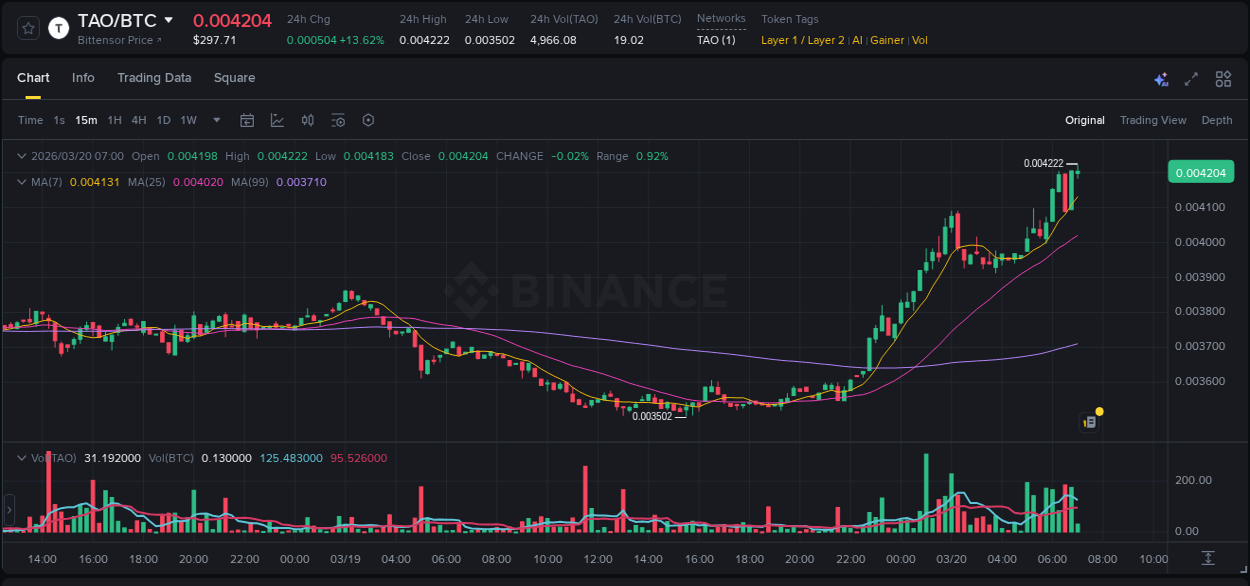Viewport: 1250px width, 586px height.
Task: Open the go-to-date calendar icon
Action: (x=247, y=120)
